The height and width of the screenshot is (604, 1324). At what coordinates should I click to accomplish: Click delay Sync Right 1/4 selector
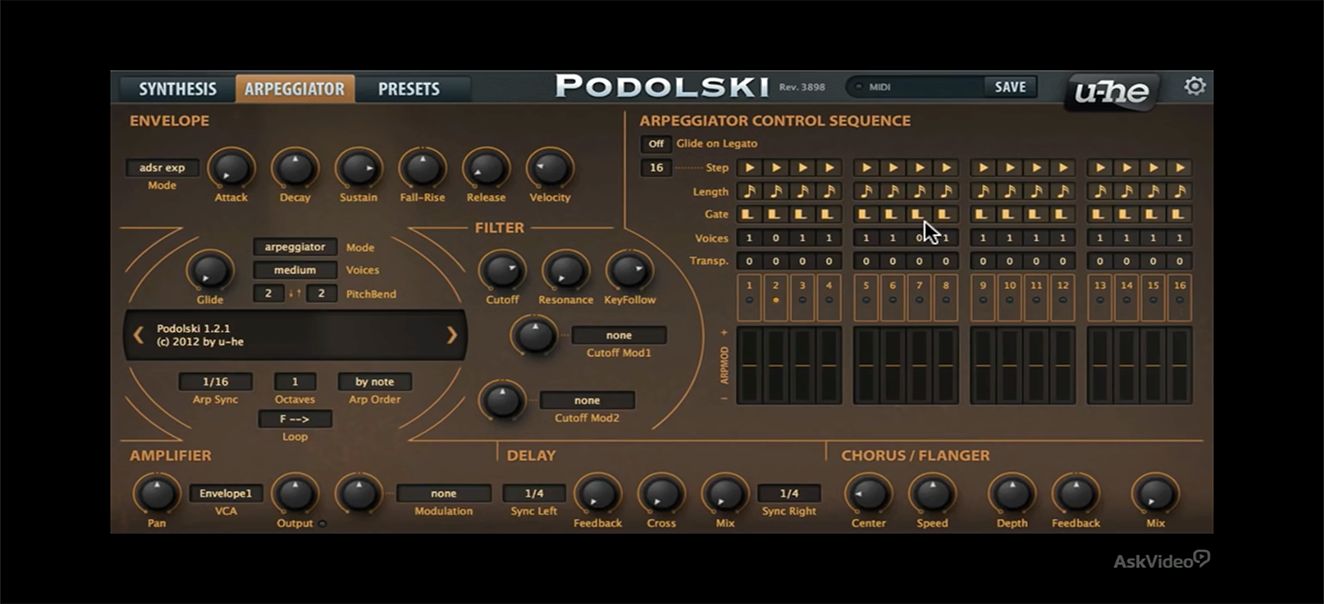(789, 494)
